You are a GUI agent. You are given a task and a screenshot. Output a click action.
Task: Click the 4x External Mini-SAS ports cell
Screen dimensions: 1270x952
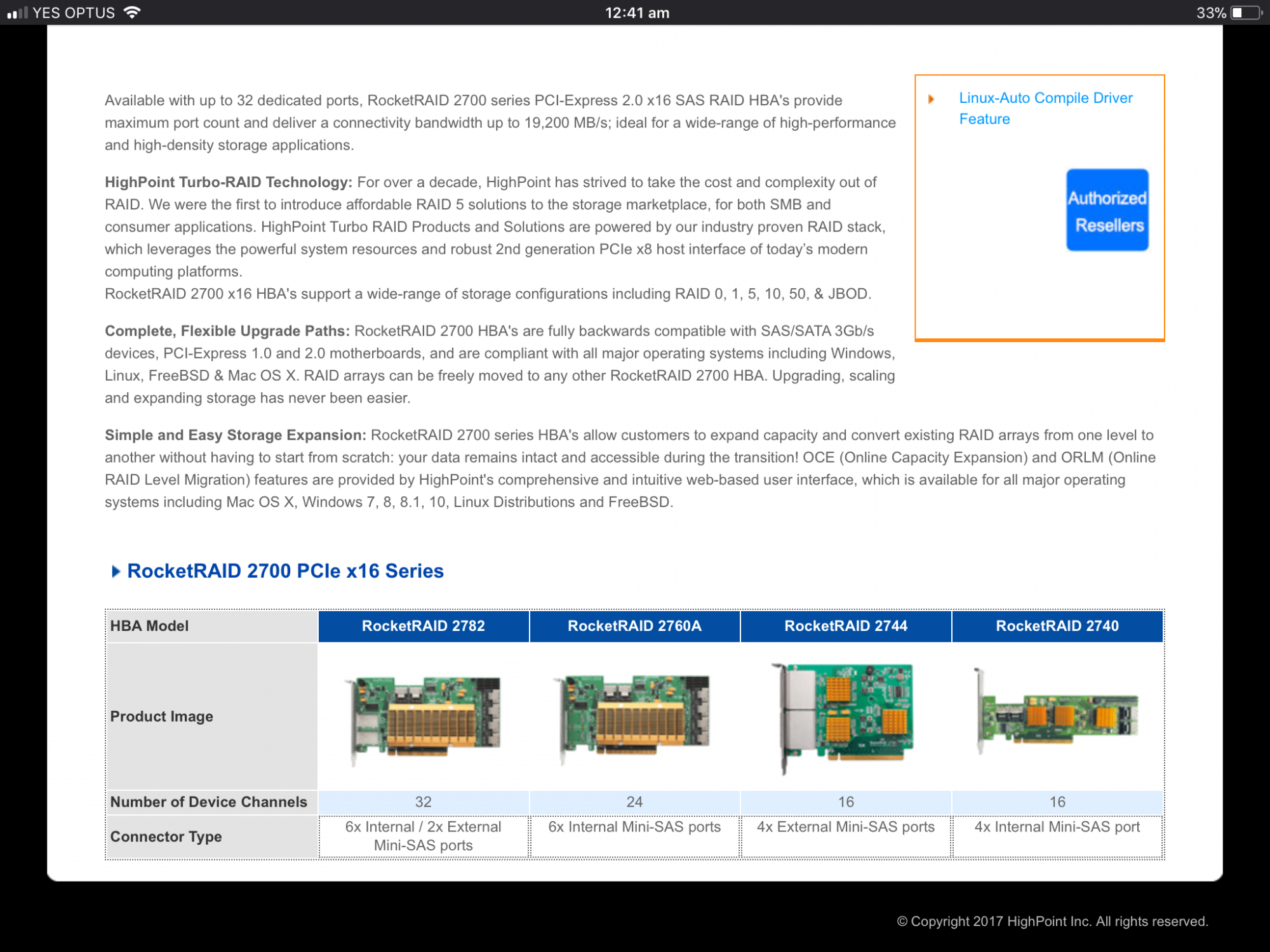845,827
